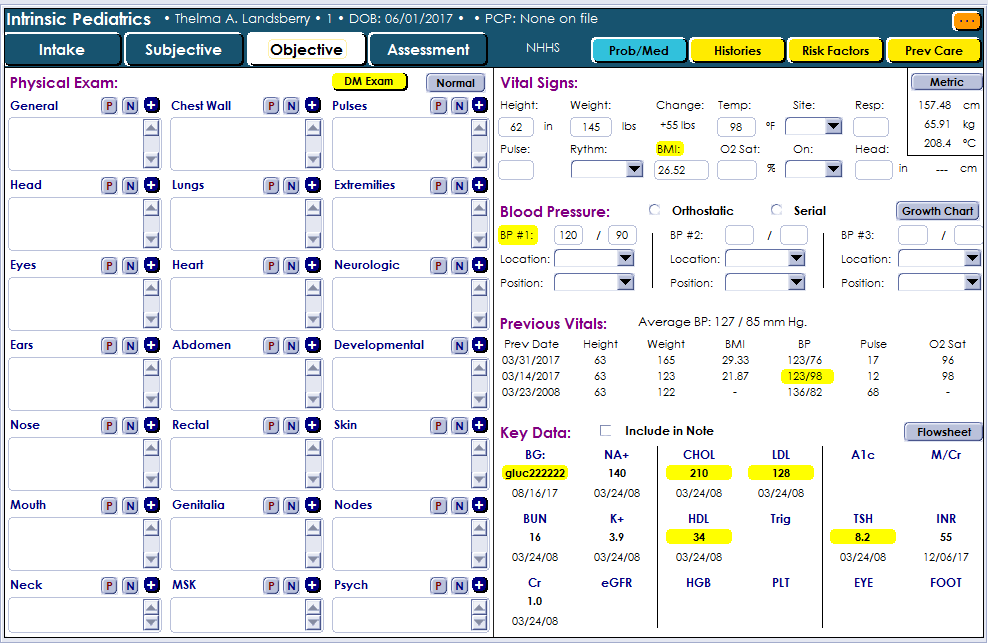Click the Pulse input field

point(515,170)
